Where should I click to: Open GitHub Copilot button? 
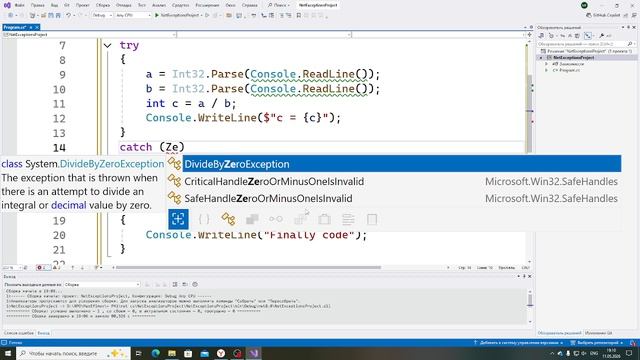tap(603, 15)
